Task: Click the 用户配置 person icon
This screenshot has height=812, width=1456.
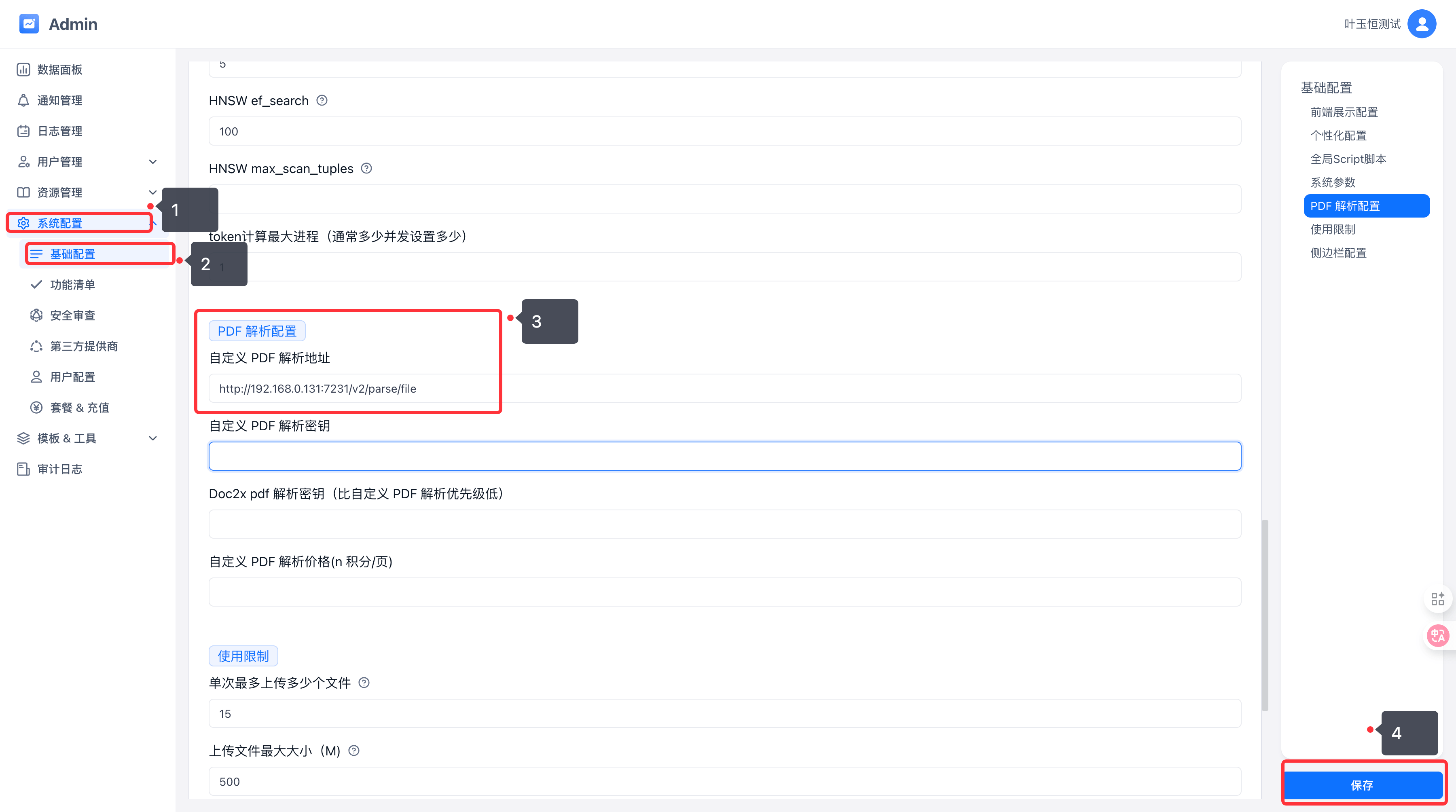Action: (36, 376)
